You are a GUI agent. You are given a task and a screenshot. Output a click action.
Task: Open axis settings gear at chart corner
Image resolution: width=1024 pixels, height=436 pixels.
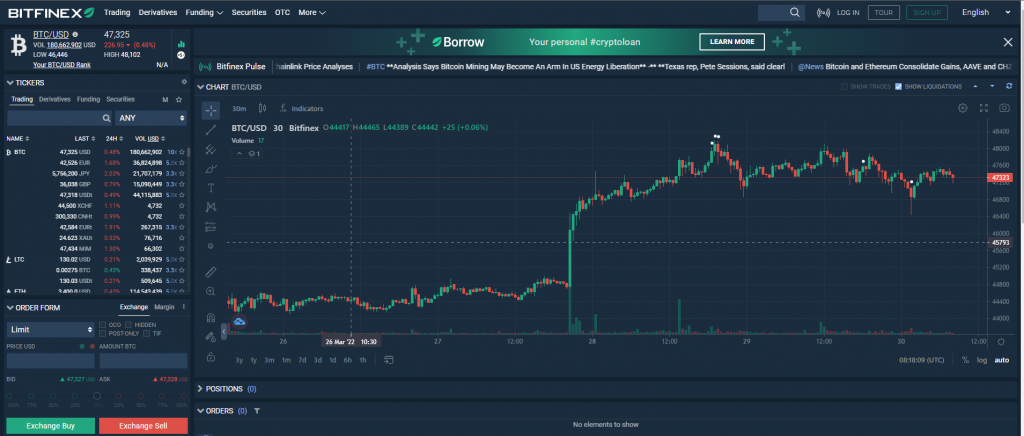click(1001, 341)
